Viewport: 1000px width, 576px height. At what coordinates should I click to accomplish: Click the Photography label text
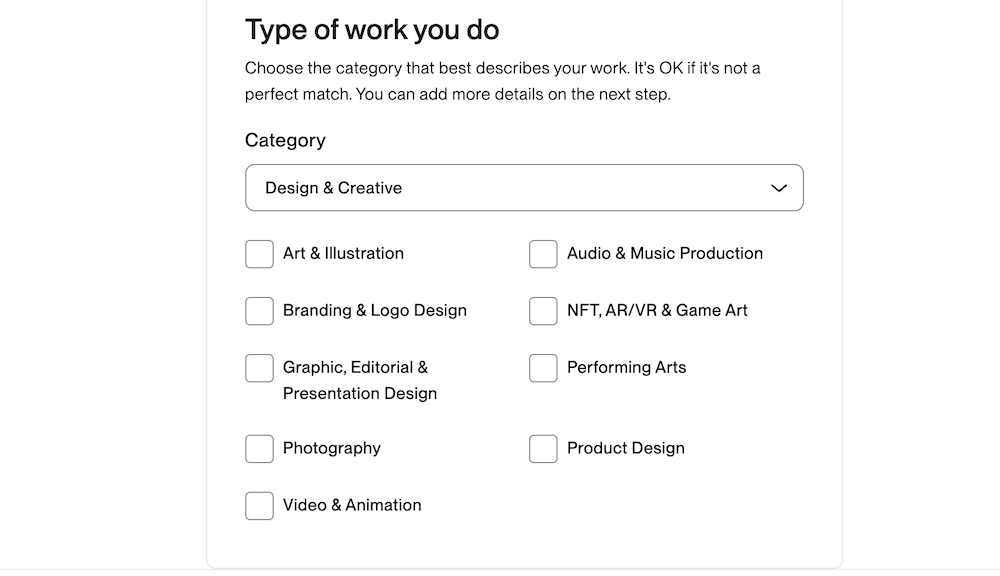click(331, 449)
